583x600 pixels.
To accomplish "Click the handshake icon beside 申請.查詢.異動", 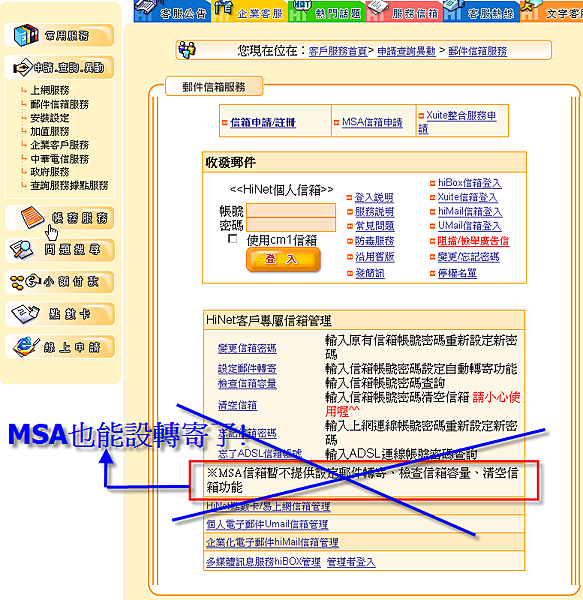I will click(x=23, y=68).
